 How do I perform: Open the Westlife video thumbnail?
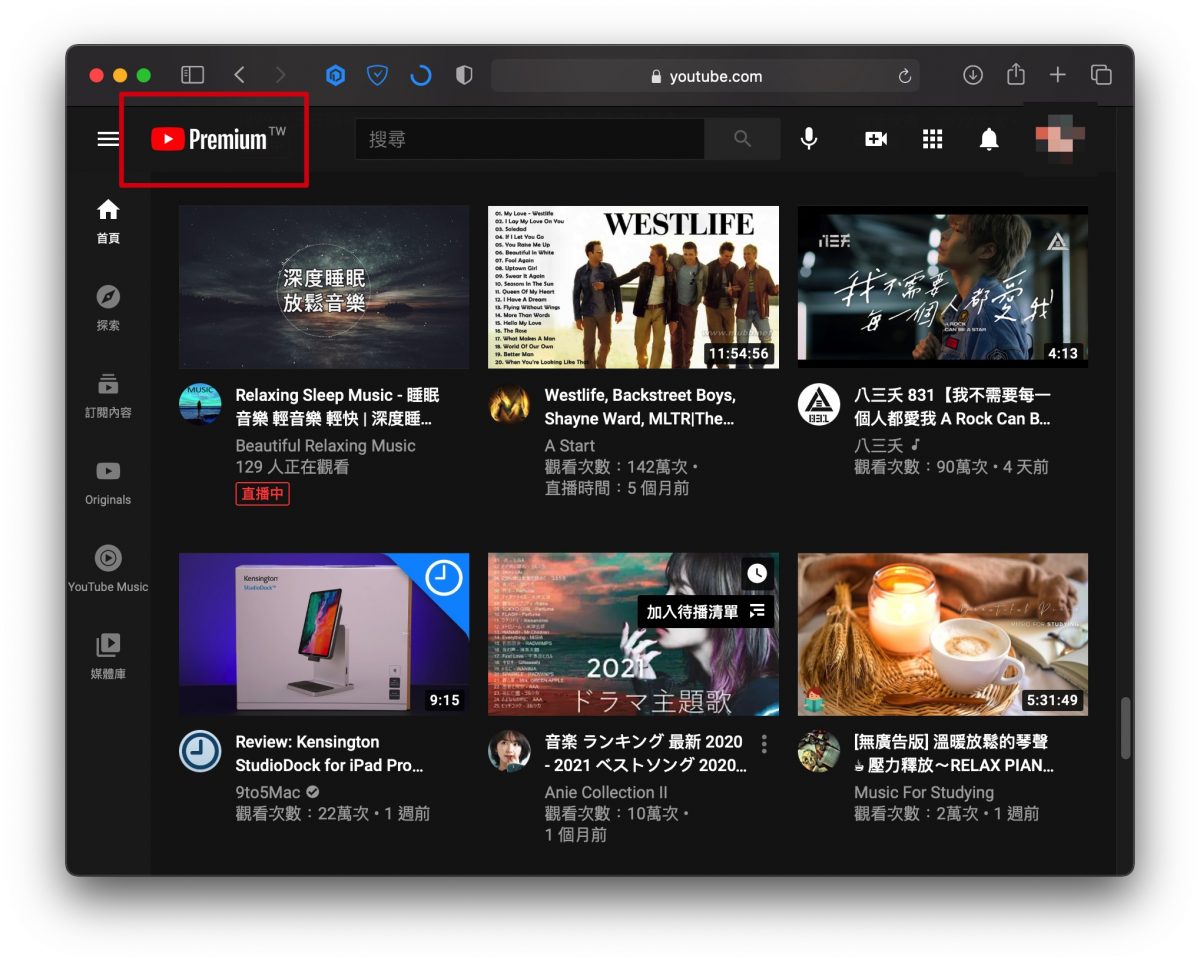click(633, 287)
